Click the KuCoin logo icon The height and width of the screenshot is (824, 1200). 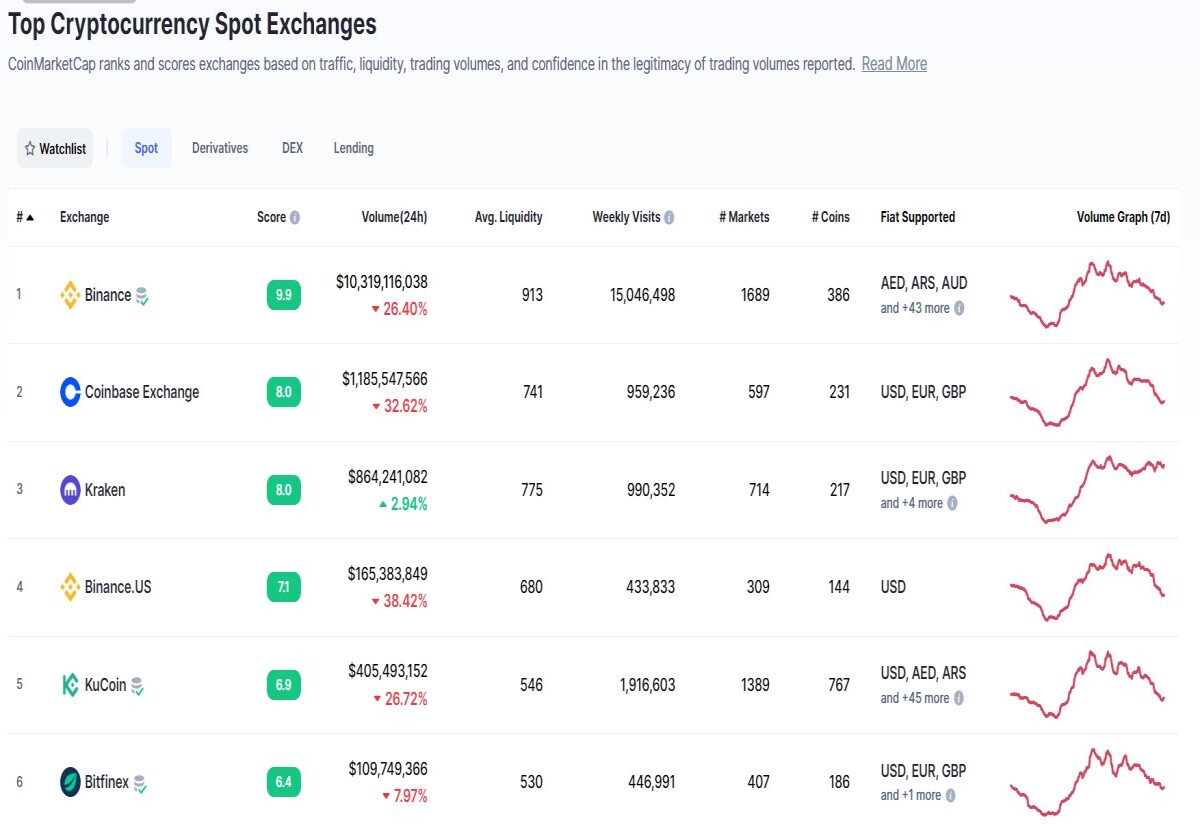70,685
